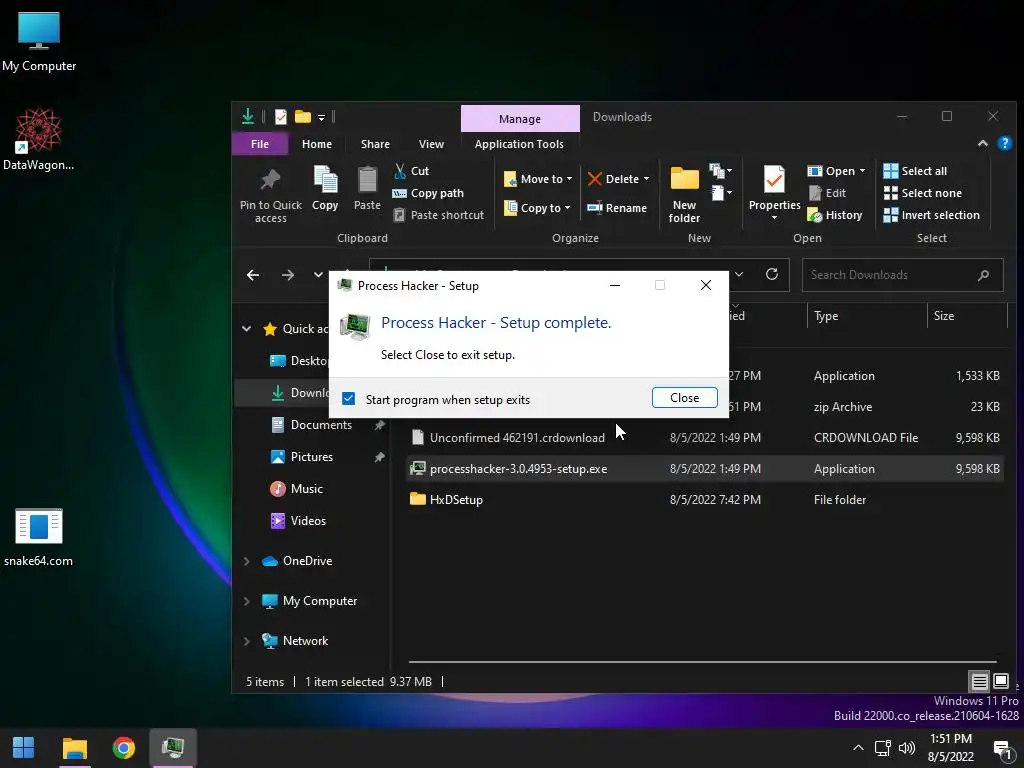Open Explorer help question mark icon
The width and height of the screenshot is (1024, 768).
pos(1004,143)
